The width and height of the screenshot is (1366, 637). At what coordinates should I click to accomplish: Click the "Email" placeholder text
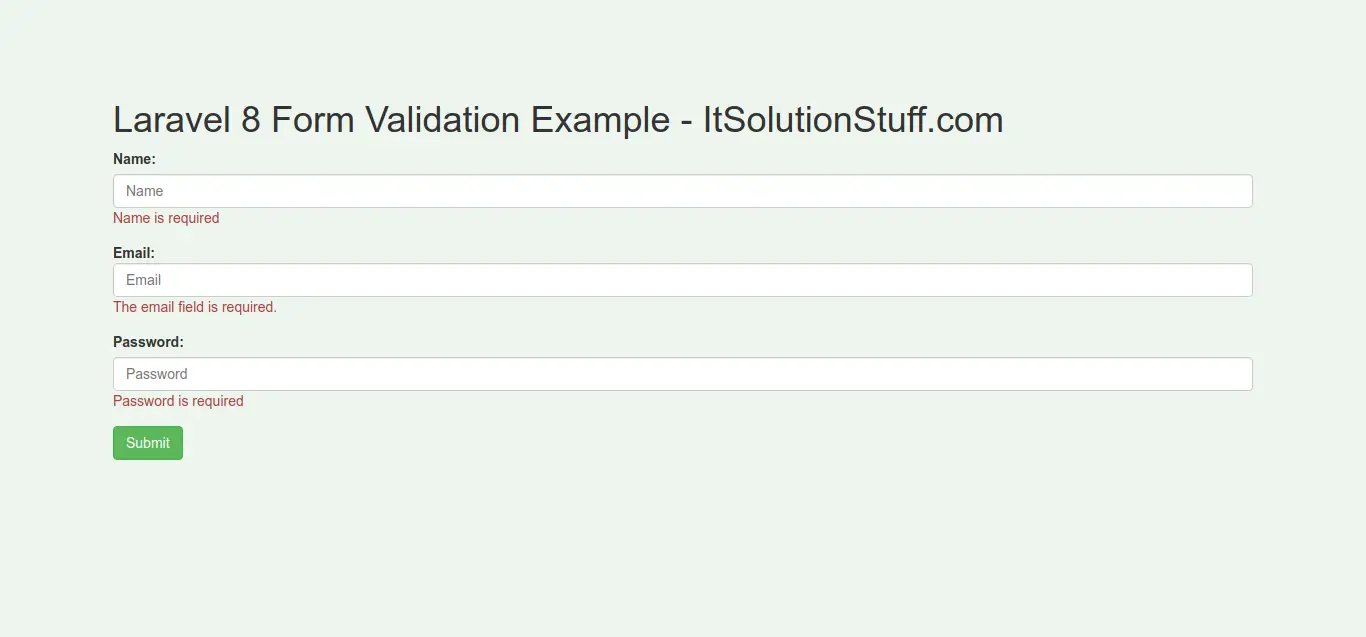[x=144, y=280]
